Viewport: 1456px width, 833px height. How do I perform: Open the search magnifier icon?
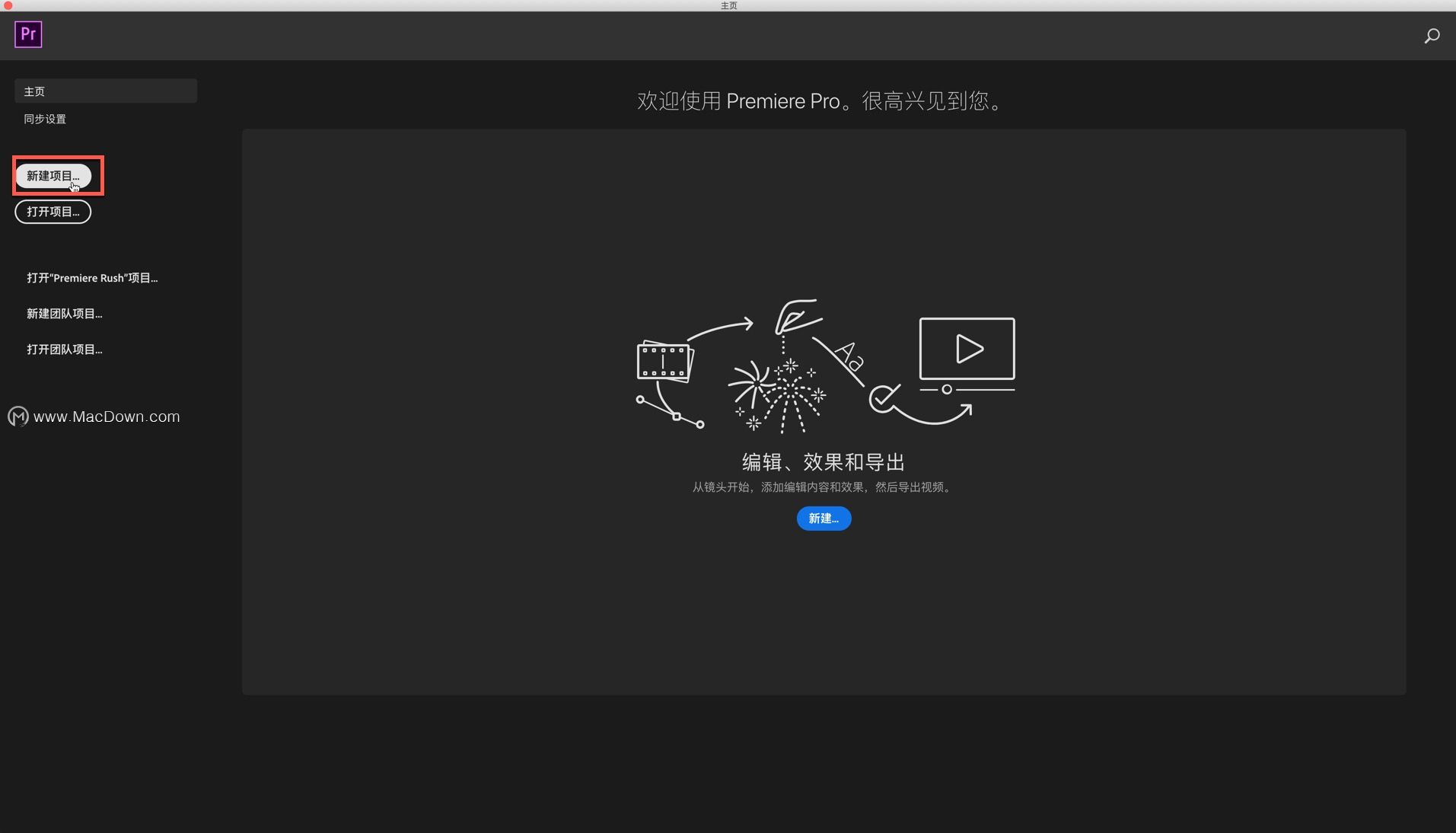tap(1432, 36)
